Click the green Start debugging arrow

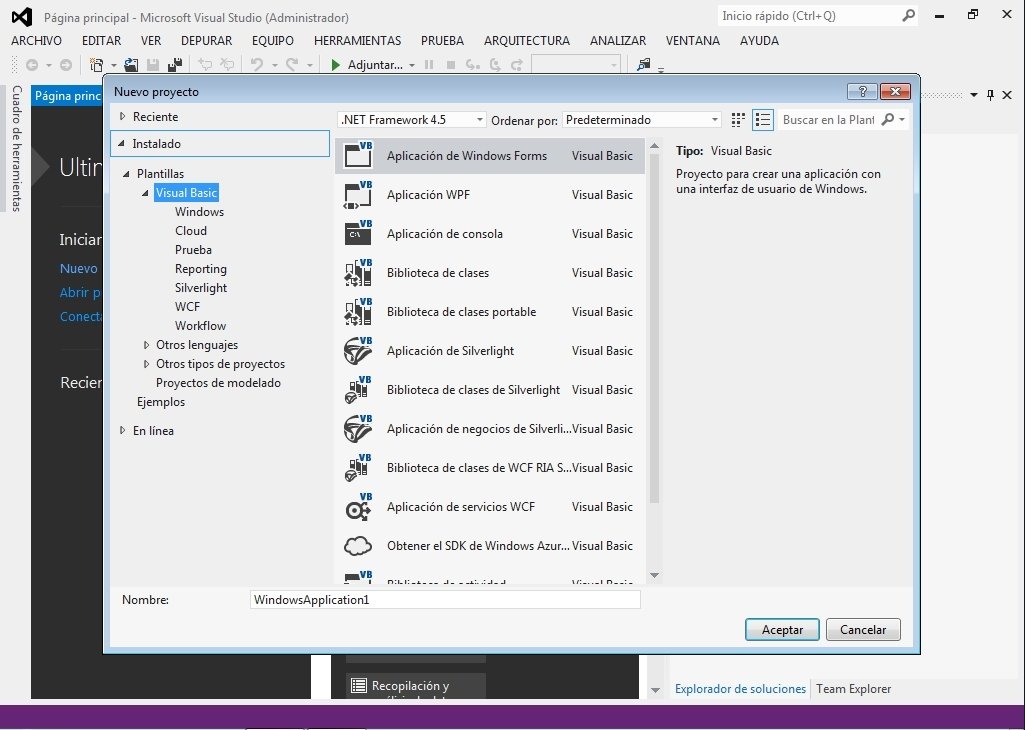click(x=335, y=65)
